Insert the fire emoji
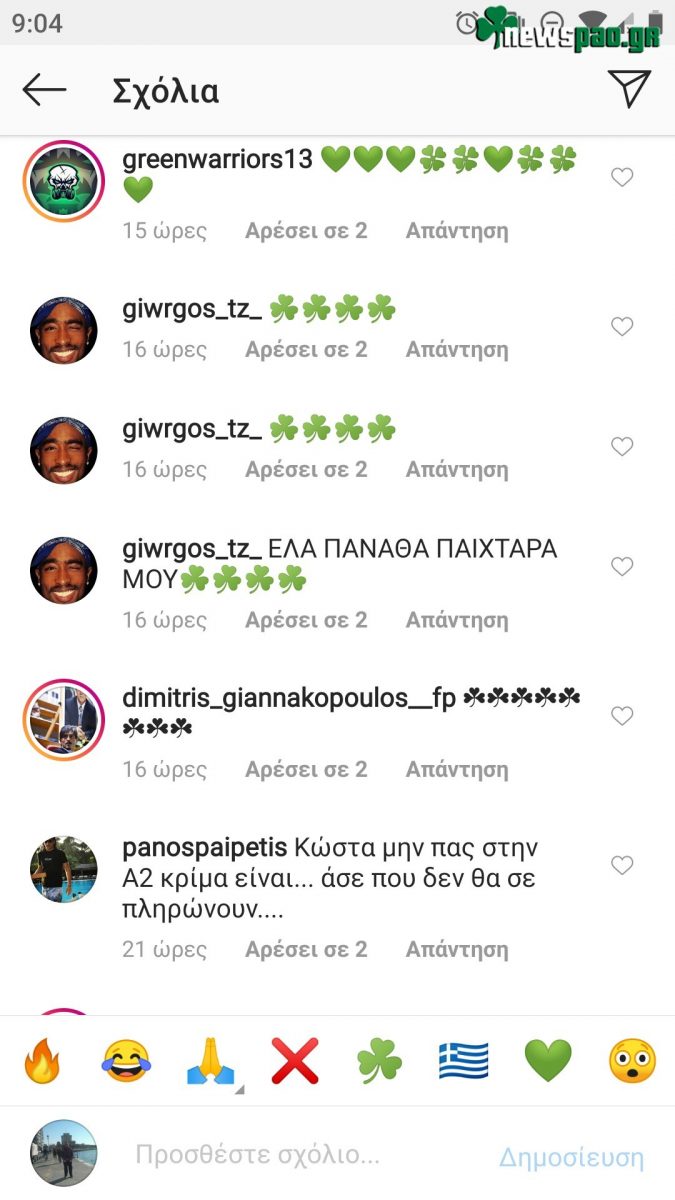The image size is (675, 1200). (x=42, y=1061)
